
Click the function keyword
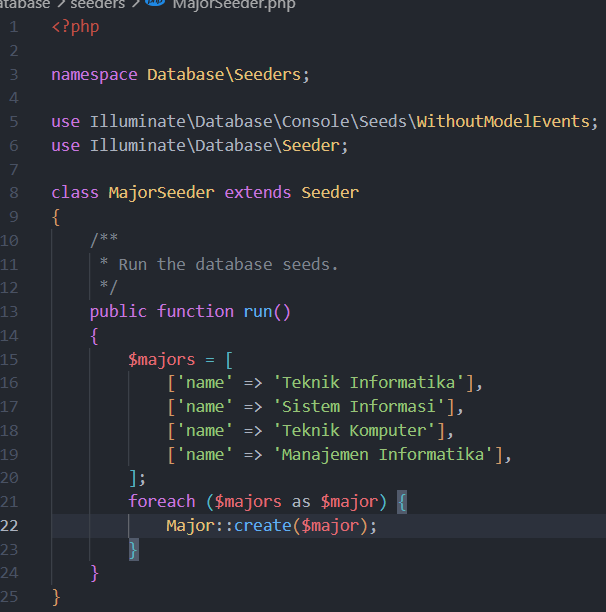click(x=195, y=311)
